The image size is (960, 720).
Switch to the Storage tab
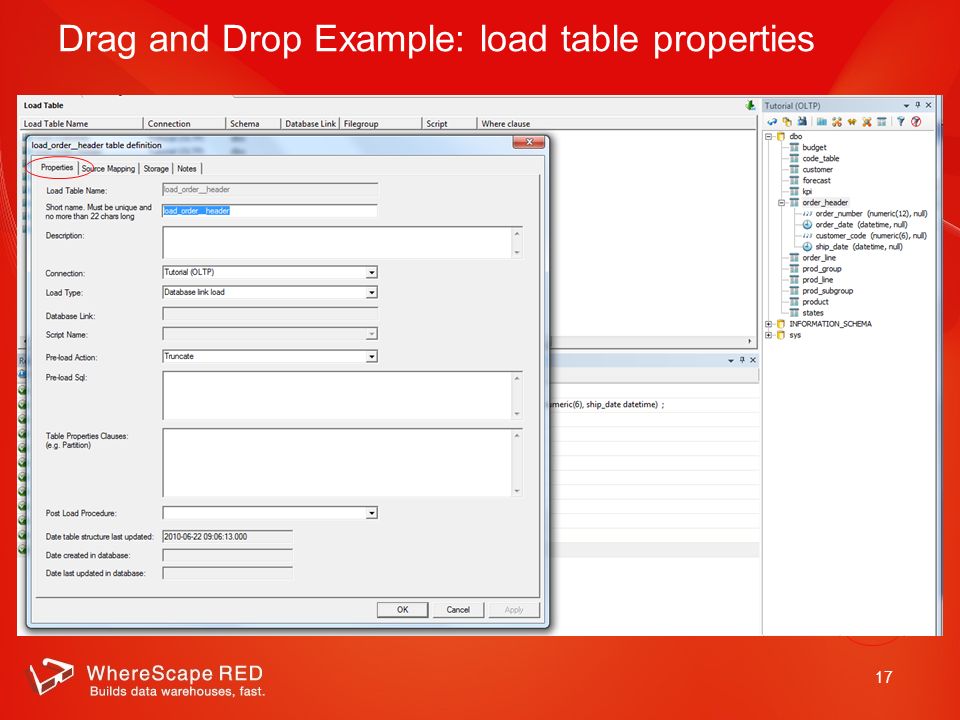coord(156,168)
